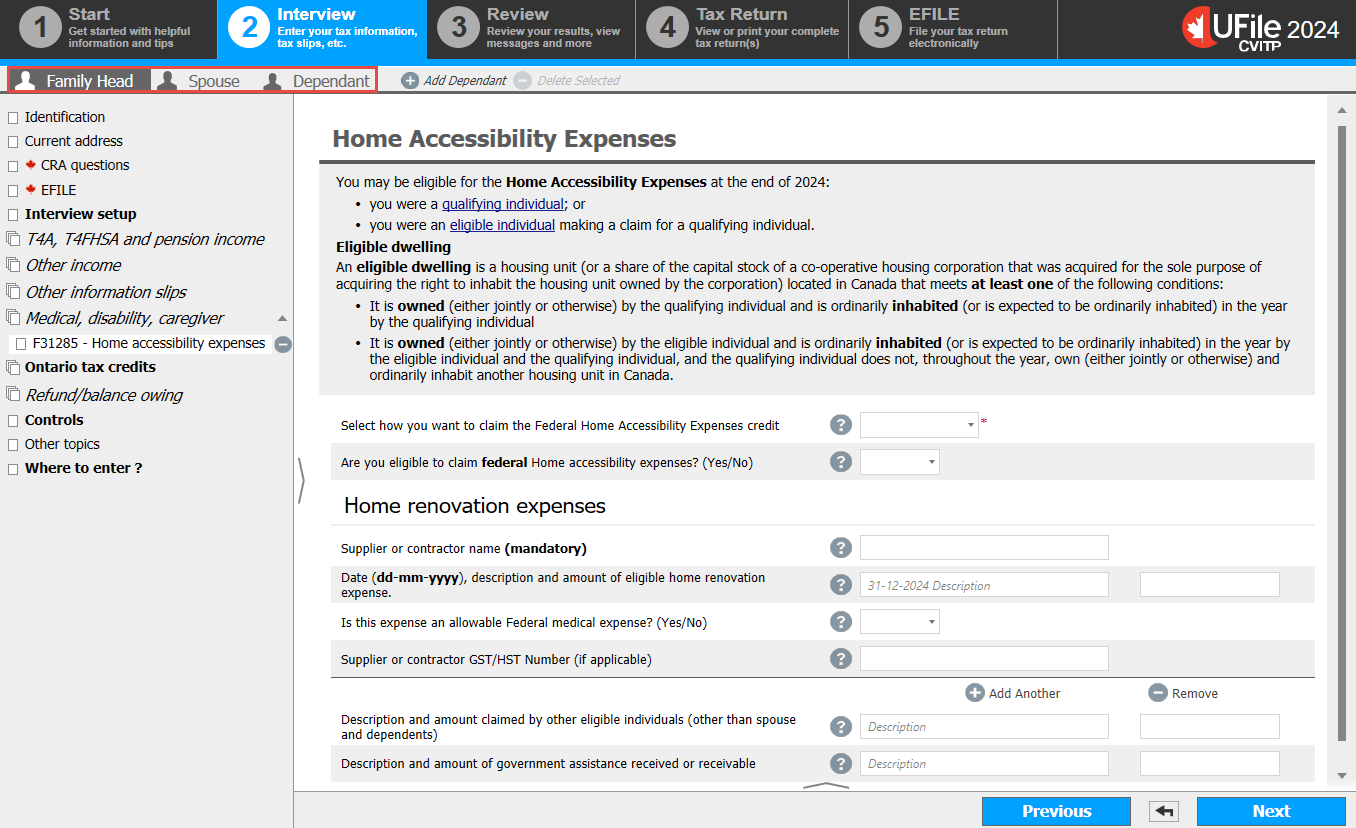
Task: Open the qualifying individual link
Action: pos(504,204)
